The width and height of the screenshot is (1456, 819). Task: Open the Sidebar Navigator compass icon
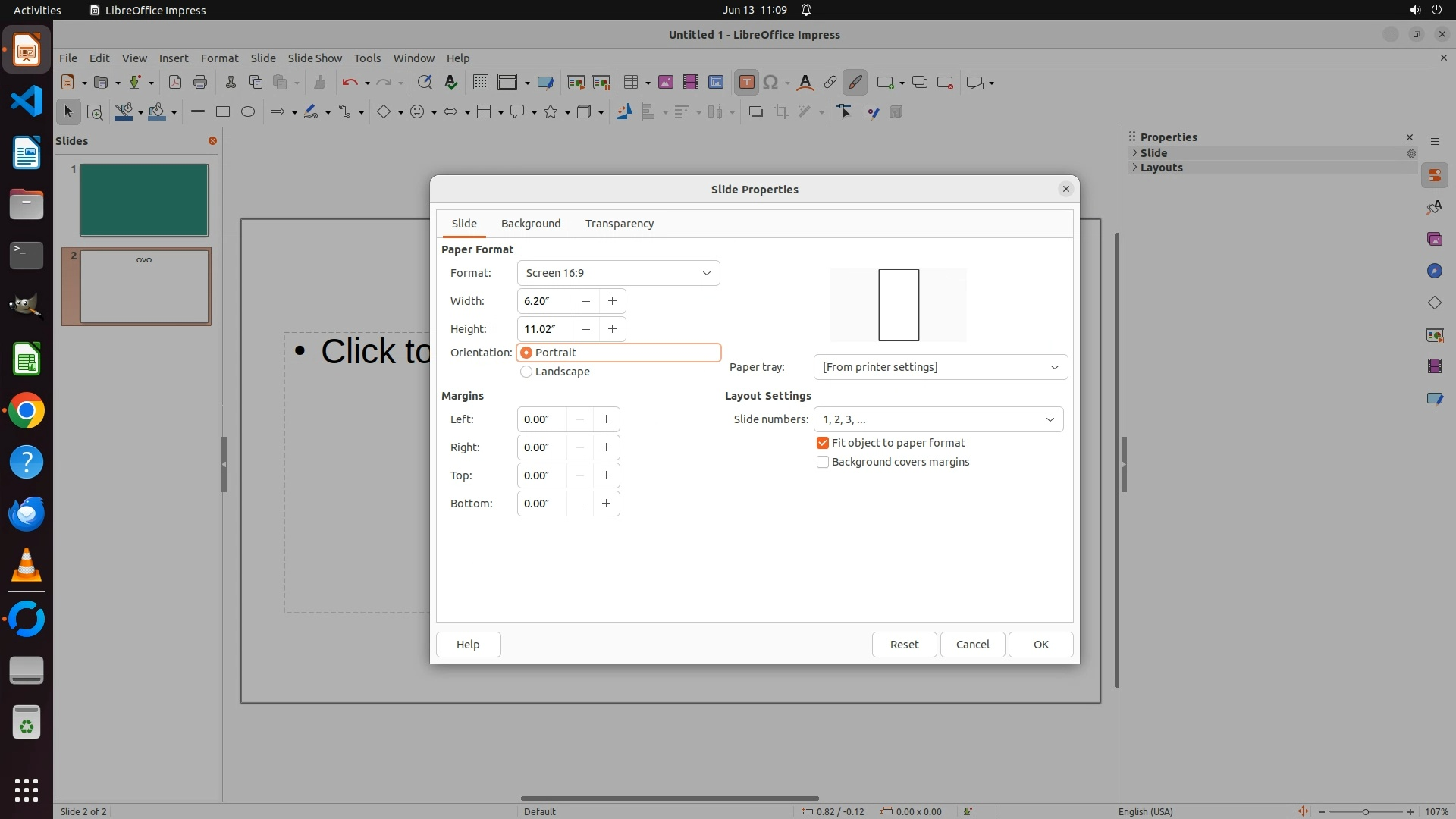(1434, 271)
